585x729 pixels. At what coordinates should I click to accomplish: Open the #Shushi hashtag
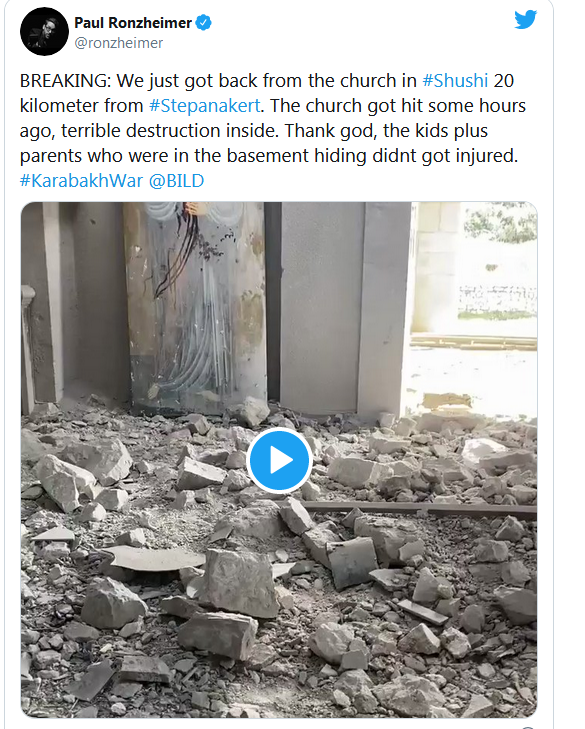[x=455, y=81]
